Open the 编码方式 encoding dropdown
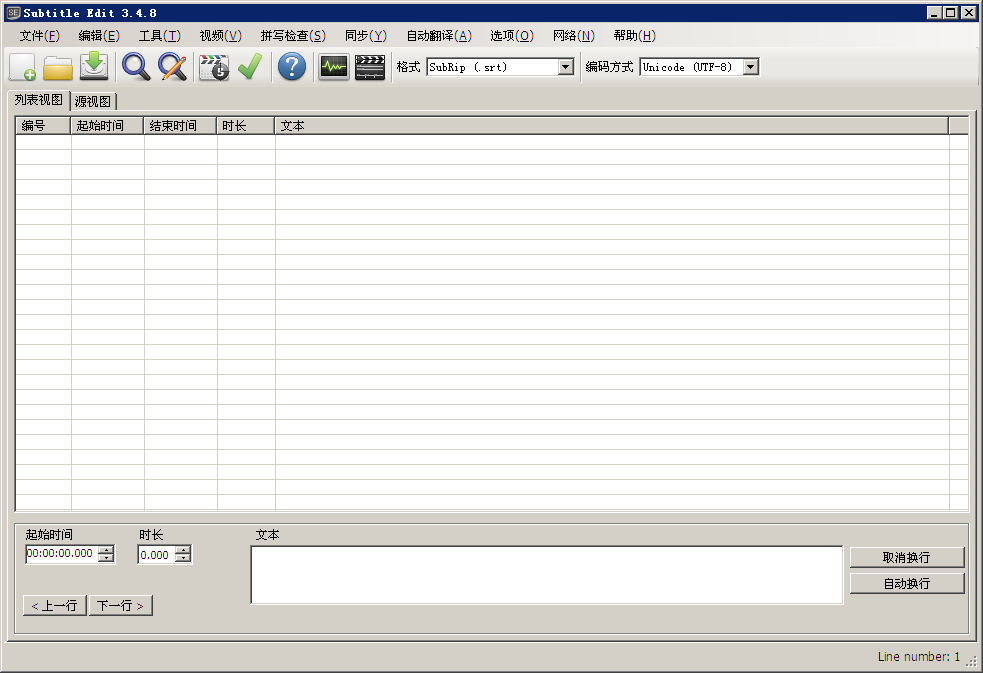The width and height of the screenshot is (983, 673). [750, 67]
